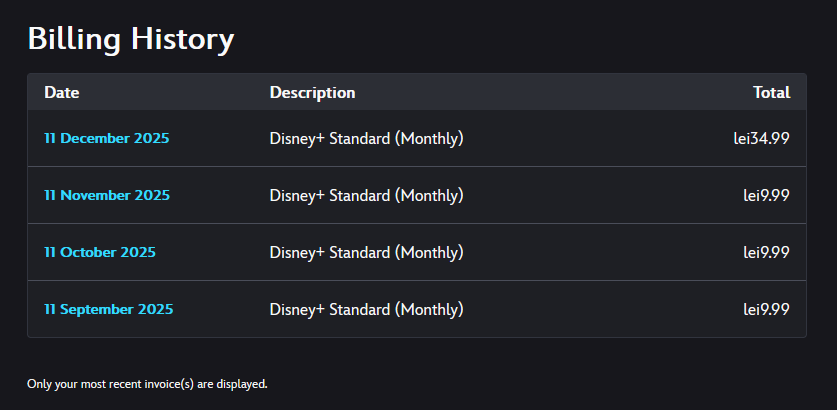Screen dimensions: 837x410
Task: Open the 11 October 2025 invoice link
Action: point(100,252)
